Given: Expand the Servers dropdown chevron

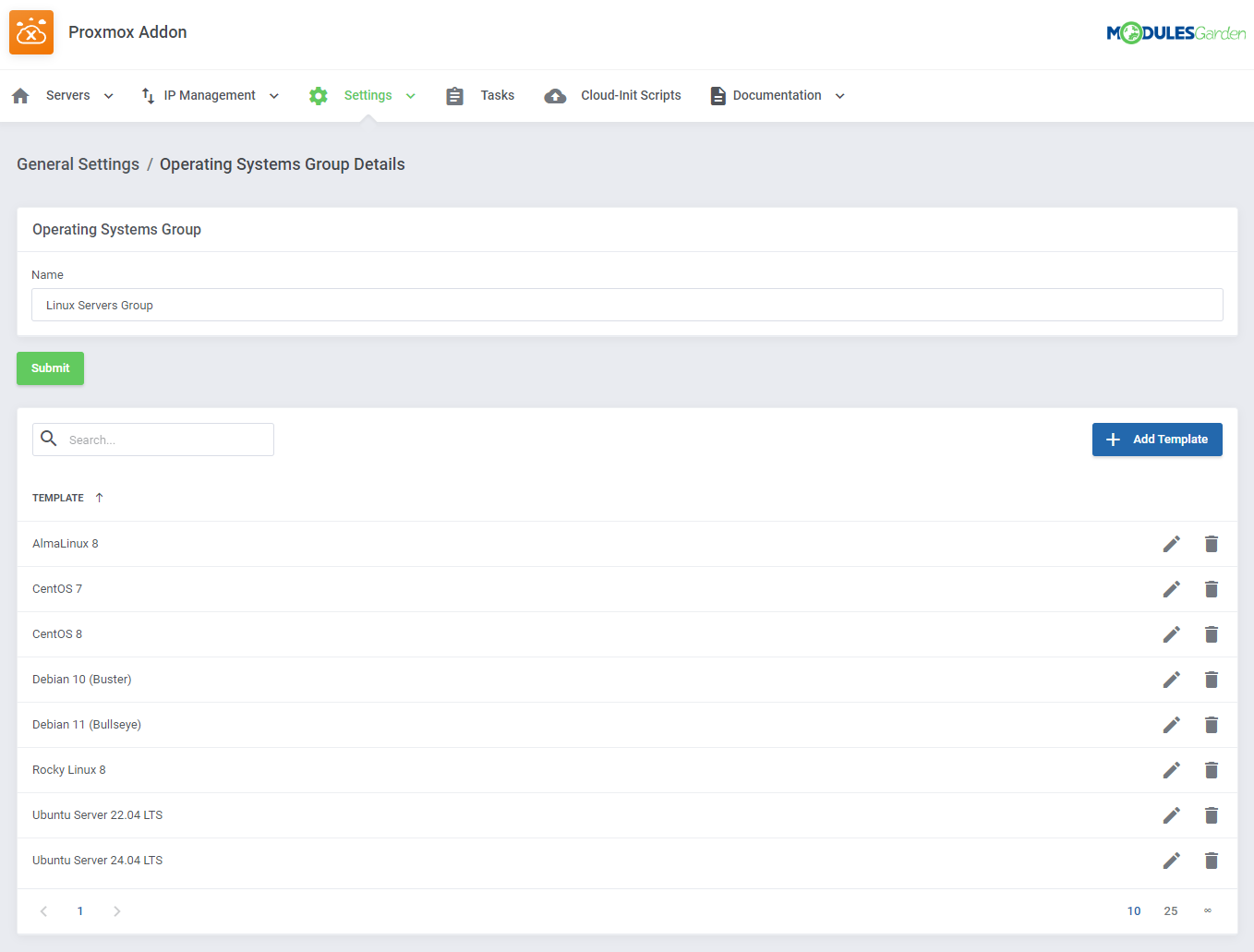Looking at the screenshot, I should tap(109, 96).
